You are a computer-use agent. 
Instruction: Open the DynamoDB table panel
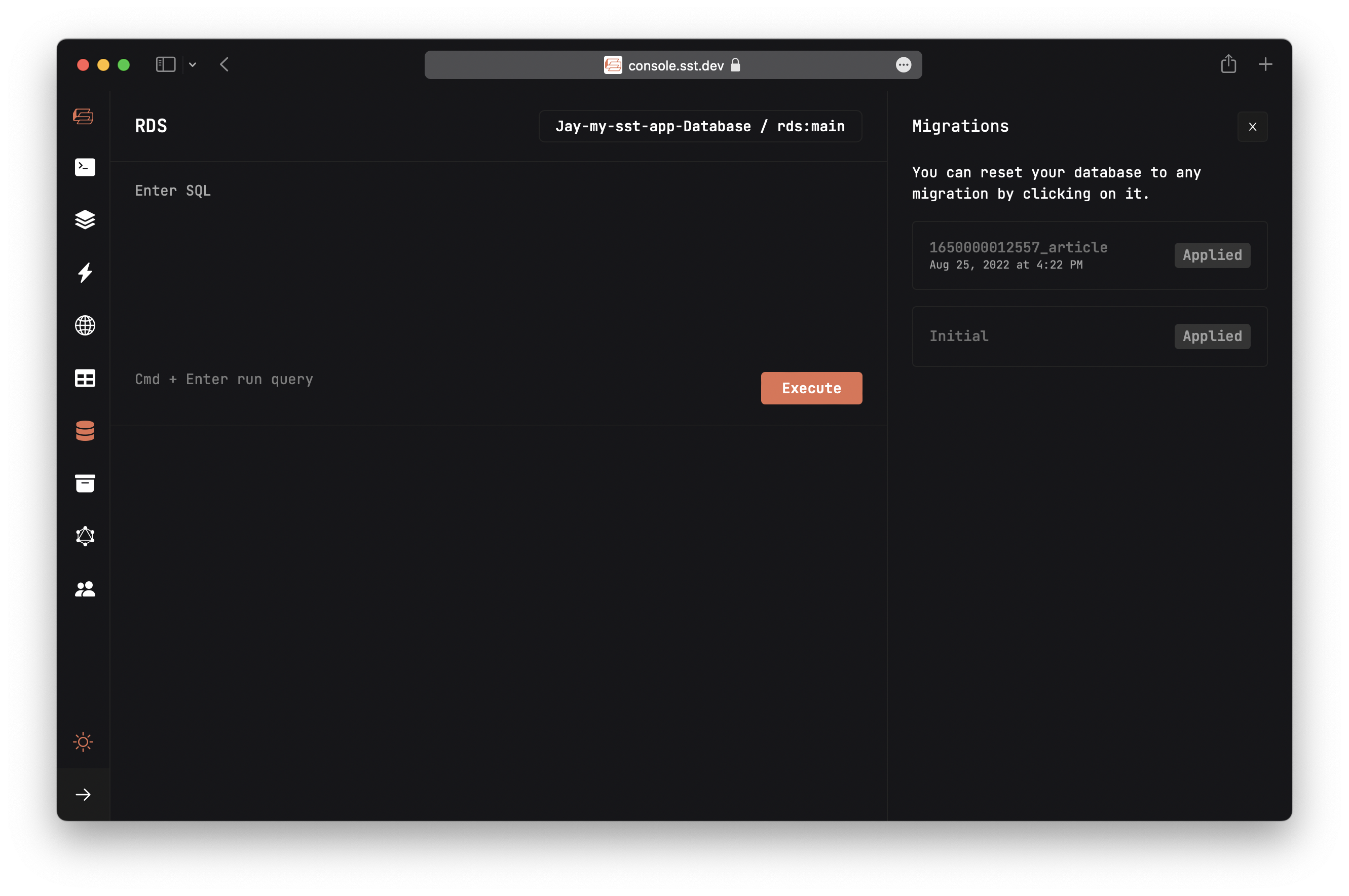(x=84, y=378)
